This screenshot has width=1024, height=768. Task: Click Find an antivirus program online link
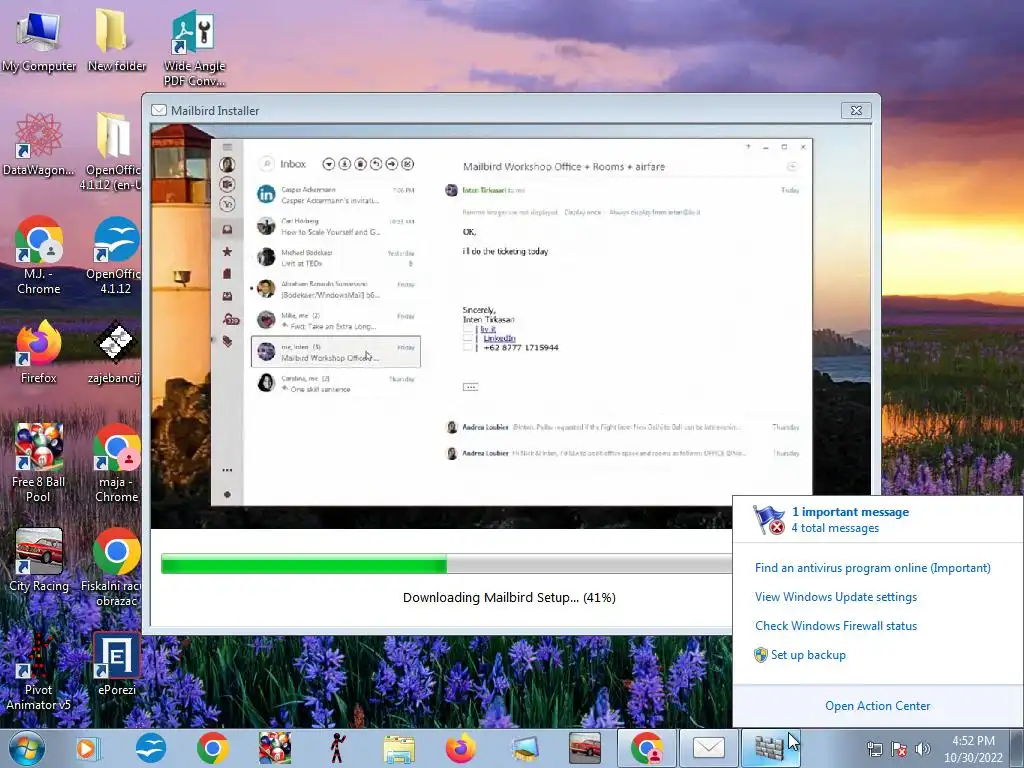tap(872, 568)
